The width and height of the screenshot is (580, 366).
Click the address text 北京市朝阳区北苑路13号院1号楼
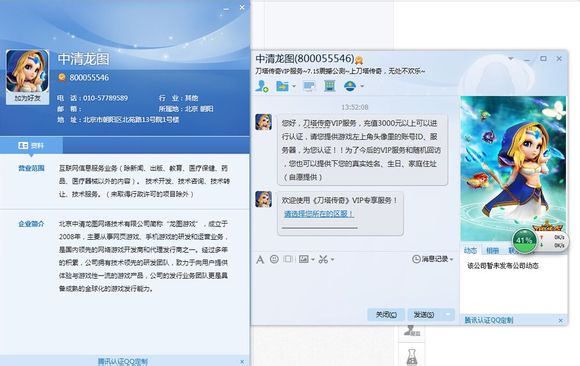tap(131, 120)
